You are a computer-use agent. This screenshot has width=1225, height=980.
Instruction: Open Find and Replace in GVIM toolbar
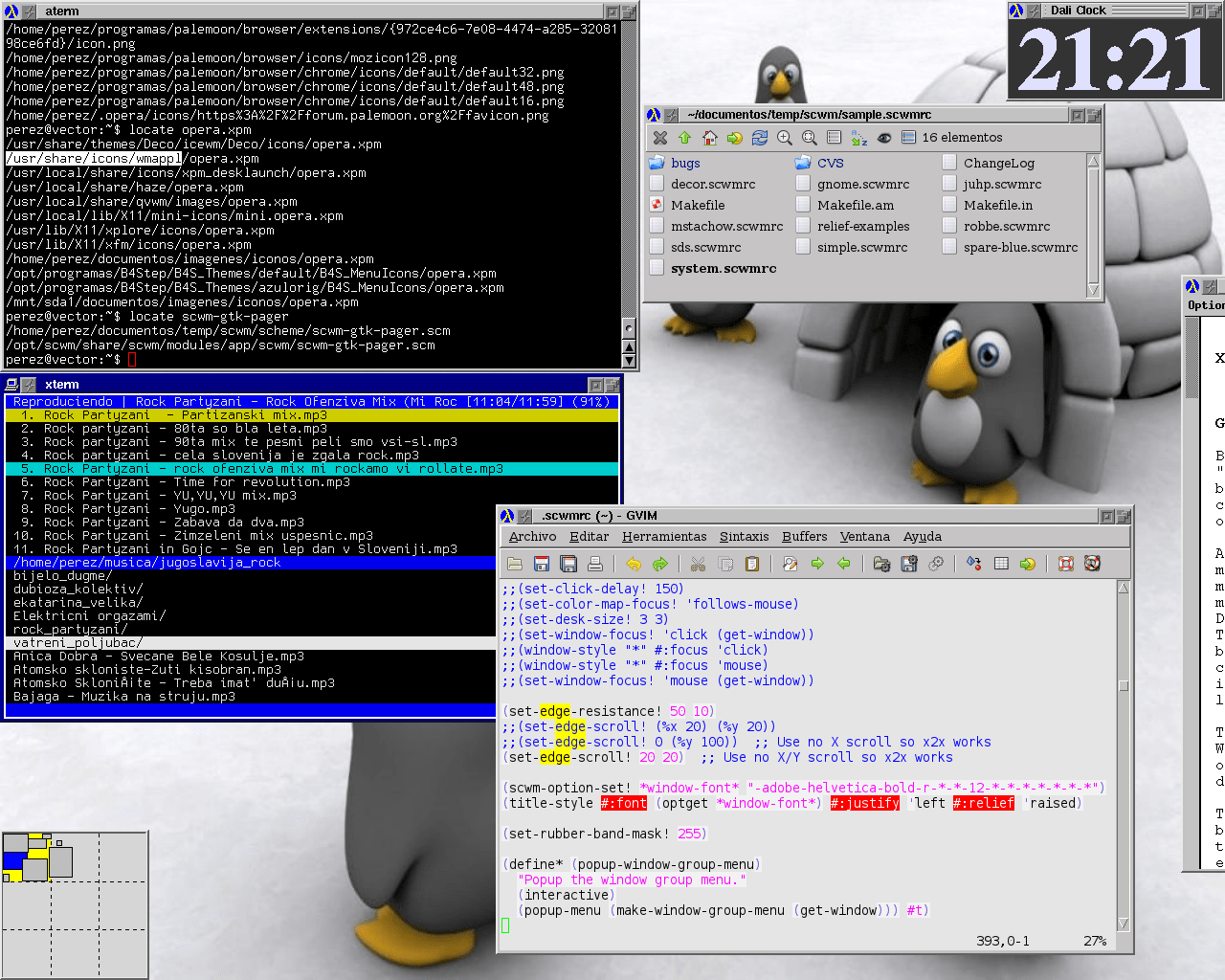[x=791, y=564]
